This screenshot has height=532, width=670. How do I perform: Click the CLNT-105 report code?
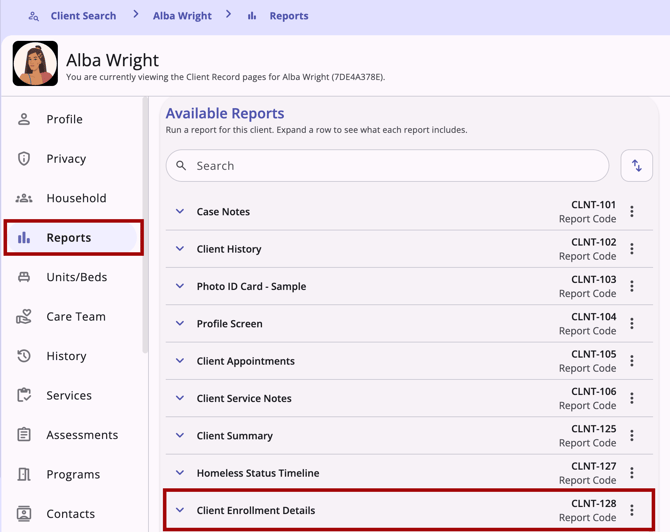594,354
